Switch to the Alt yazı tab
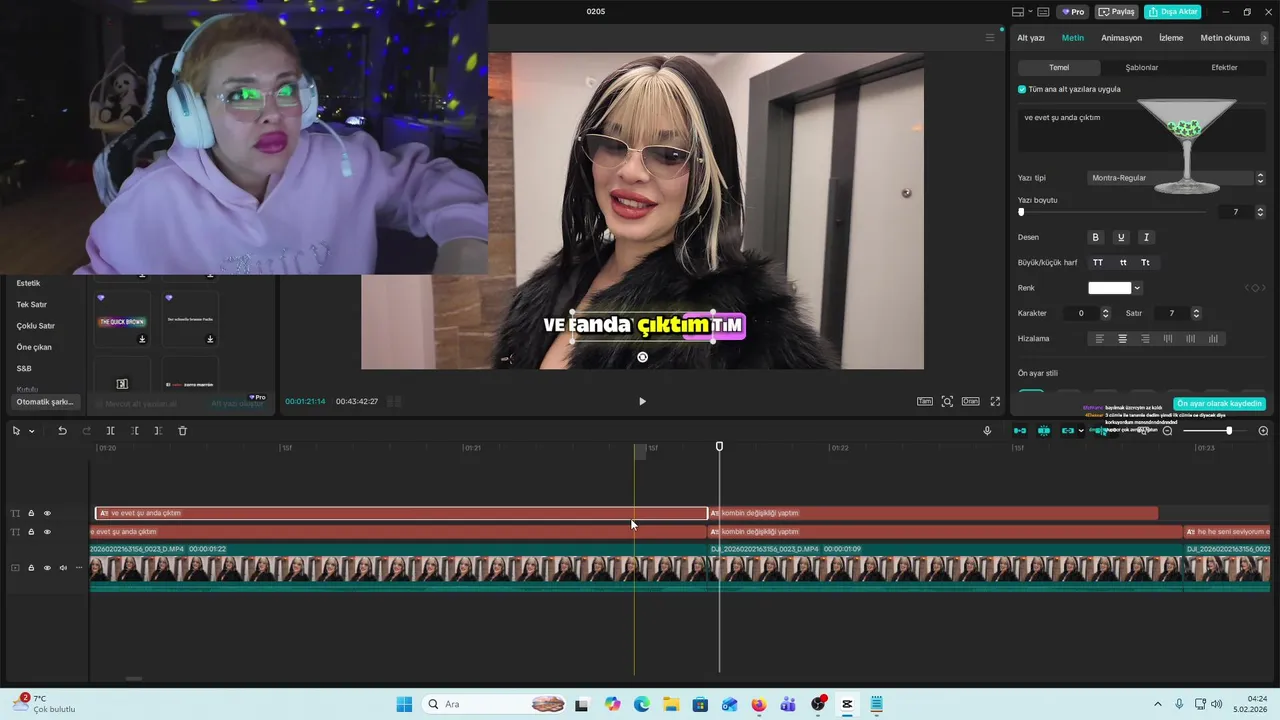 pos(1031,38)
